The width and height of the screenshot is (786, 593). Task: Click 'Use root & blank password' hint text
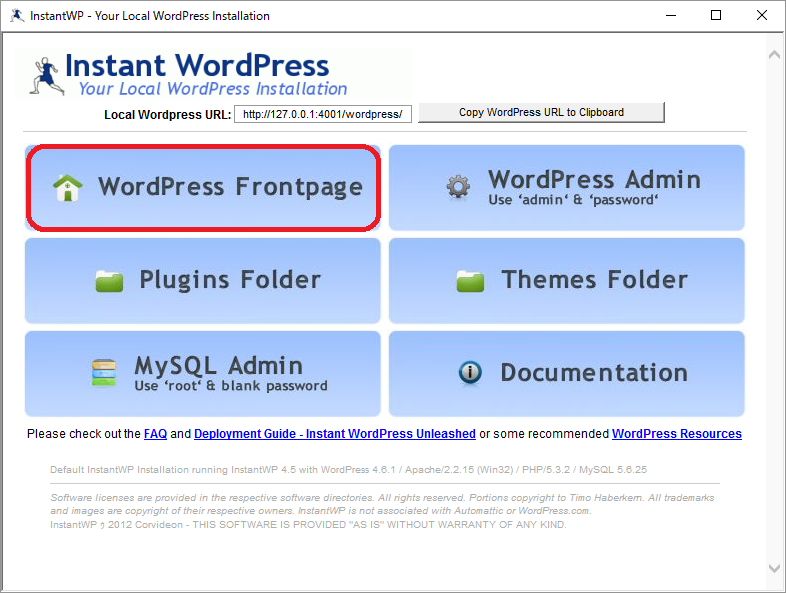tap(231, 386)
